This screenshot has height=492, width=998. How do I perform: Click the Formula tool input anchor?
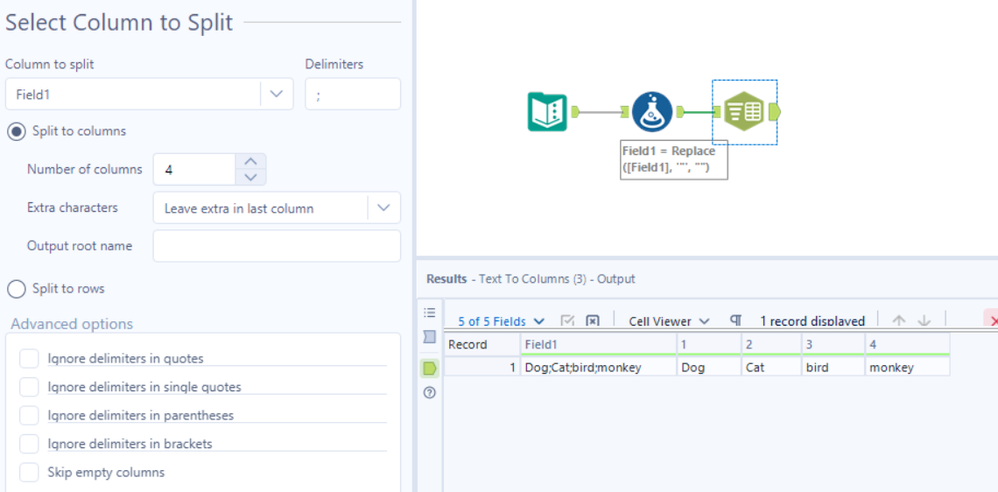[624, 112]
